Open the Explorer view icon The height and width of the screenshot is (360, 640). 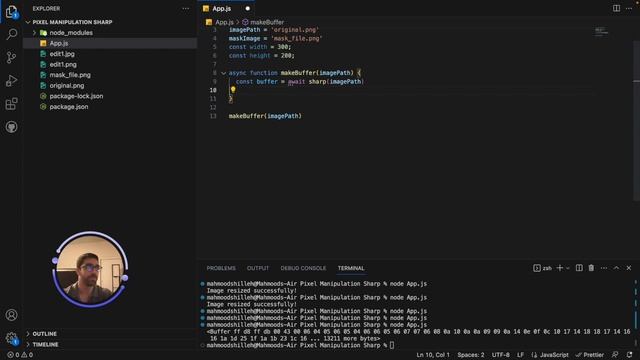pyautogui.click(x=11, y=12)
